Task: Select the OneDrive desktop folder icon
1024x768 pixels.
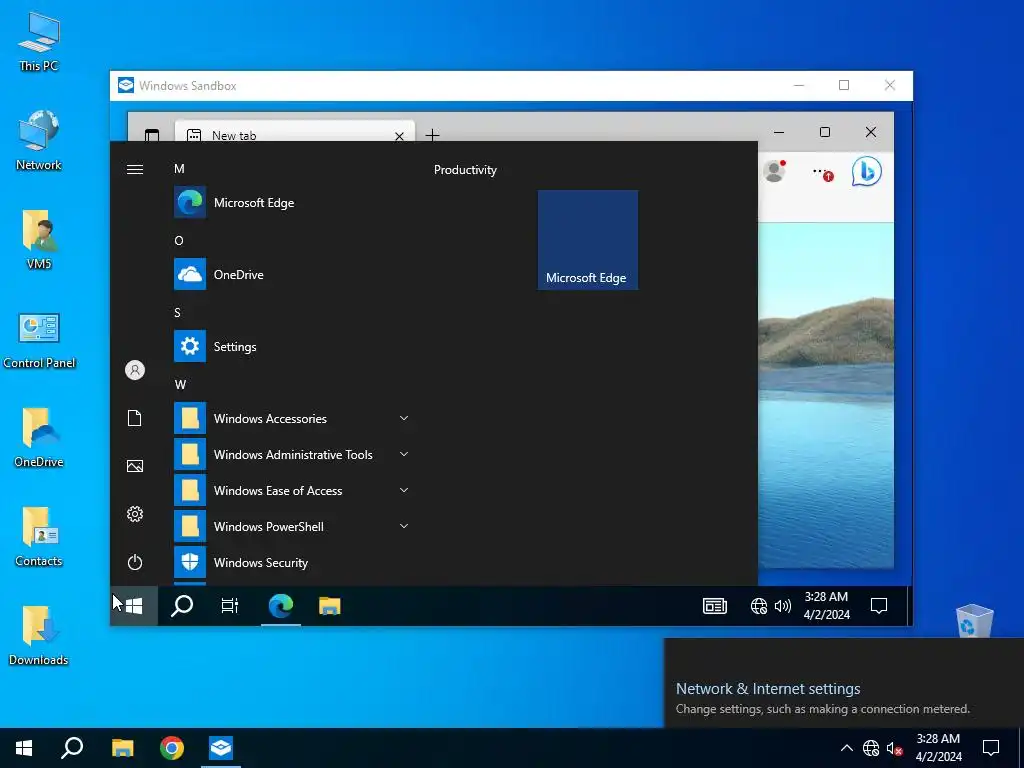Action: point(39,437)
